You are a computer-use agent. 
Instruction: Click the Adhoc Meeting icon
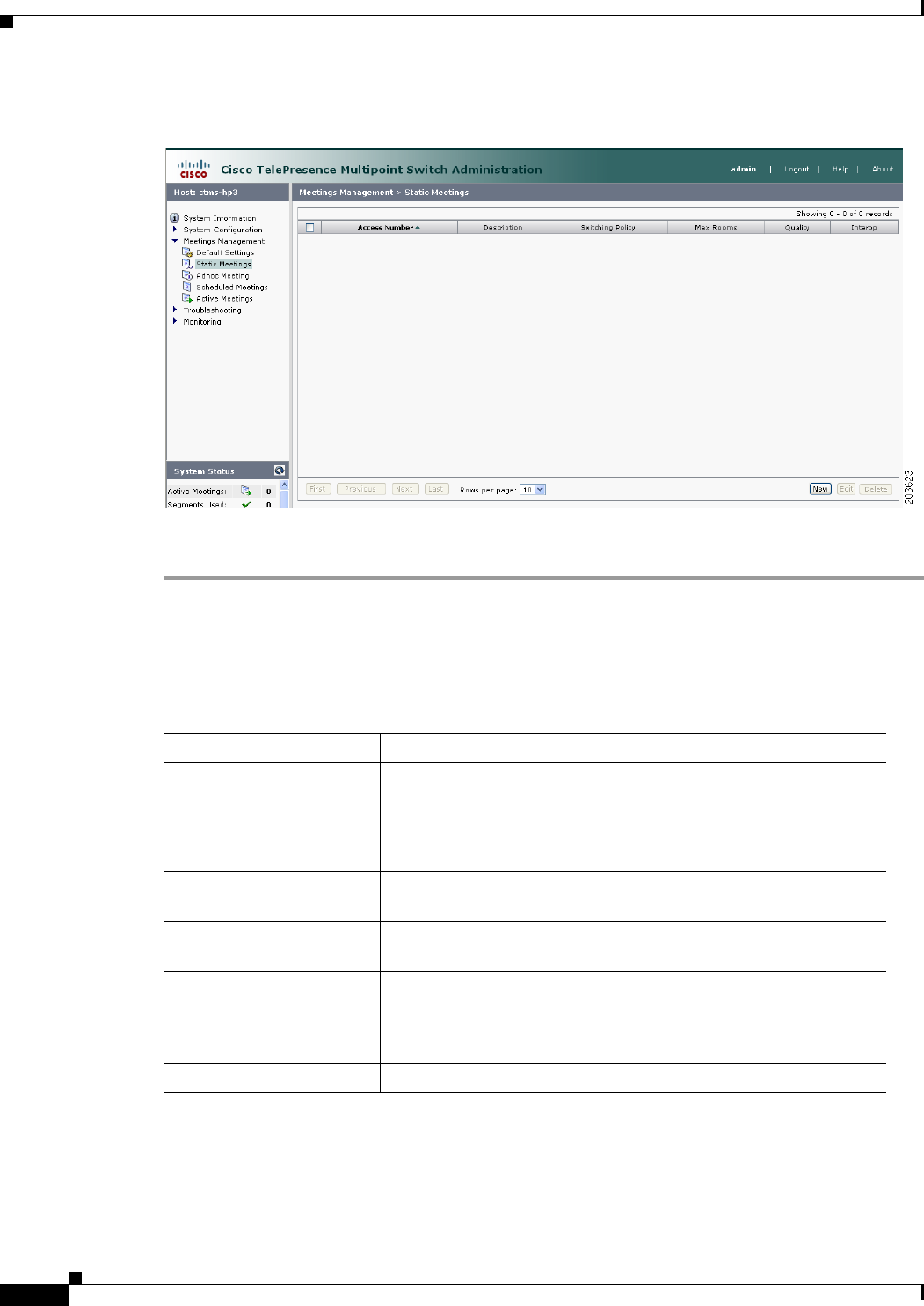pos(187,275)
